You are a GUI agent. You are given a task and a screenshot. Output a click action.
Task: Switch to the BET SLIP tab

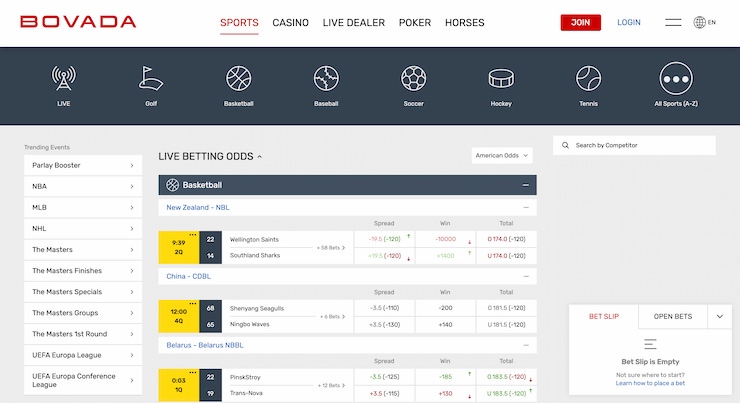click(604, 316)
